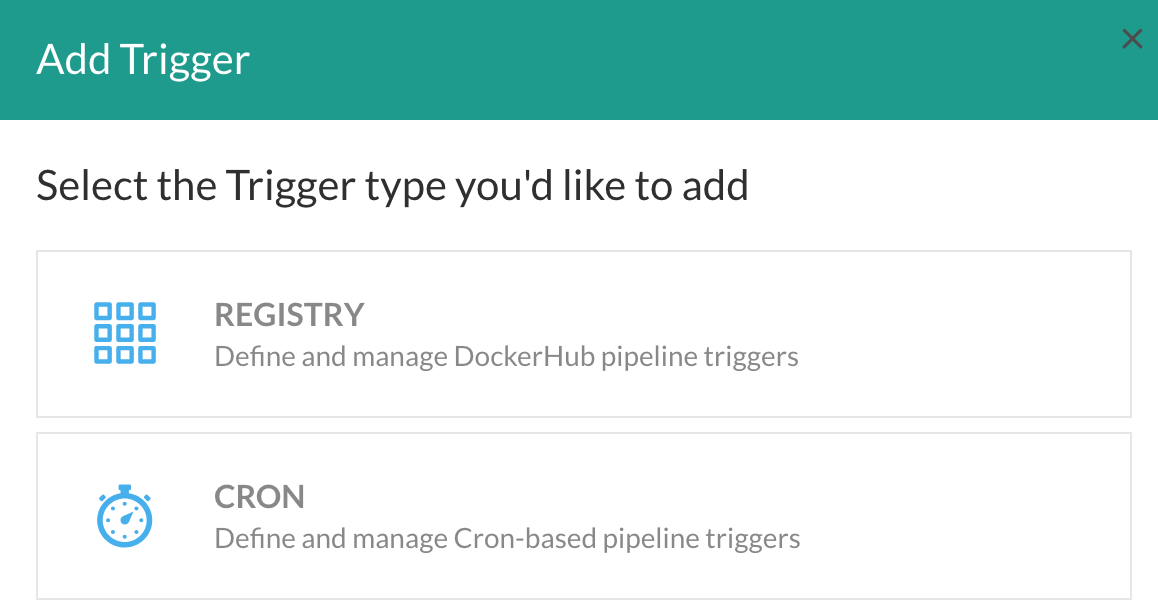This screenshot has width=1158, height=608.
Task: Choose the Cron trigger card
Action: pos(583,516)
